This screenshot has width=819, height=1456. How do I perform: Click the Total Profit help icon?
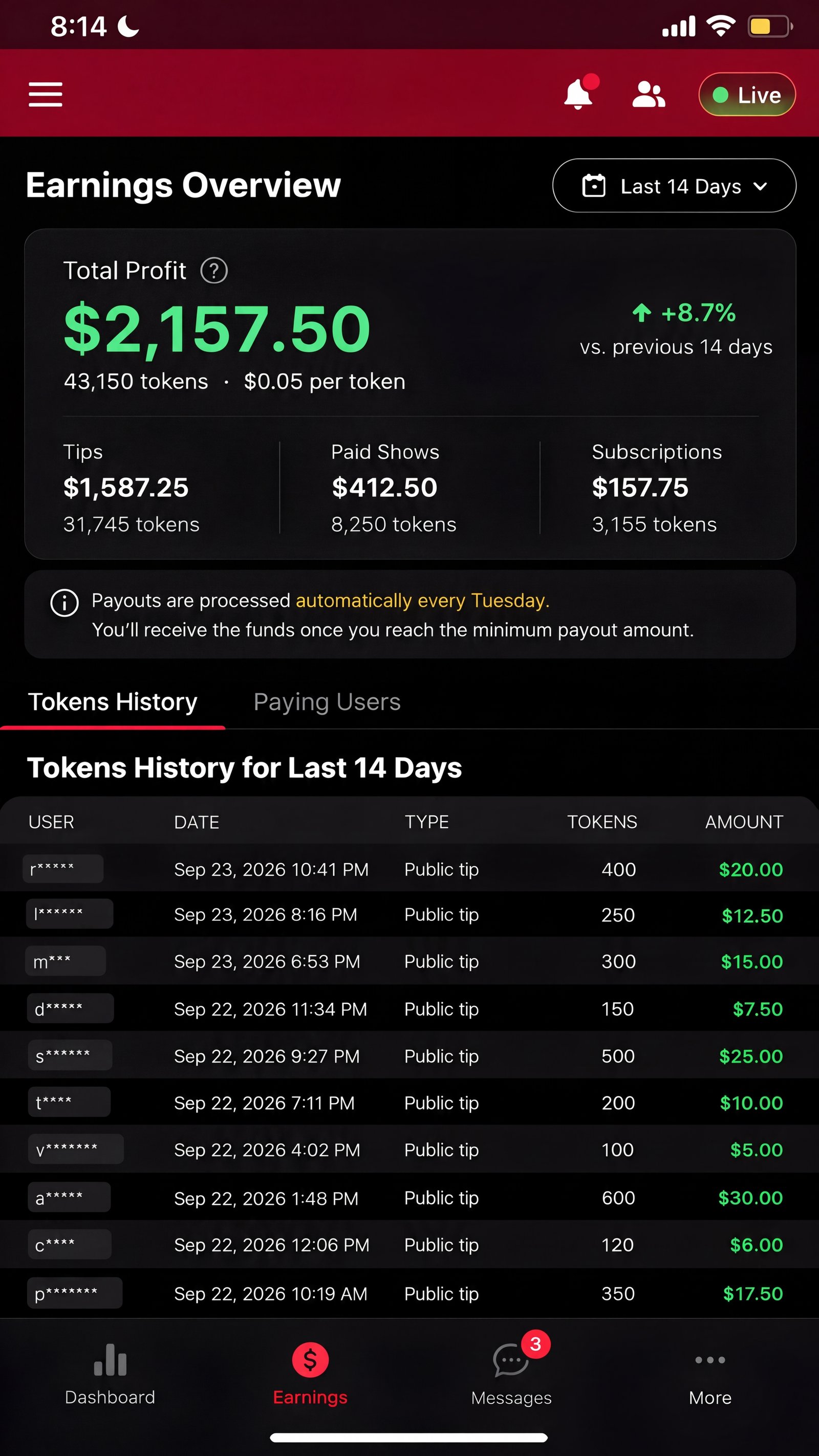coord(214,271)
